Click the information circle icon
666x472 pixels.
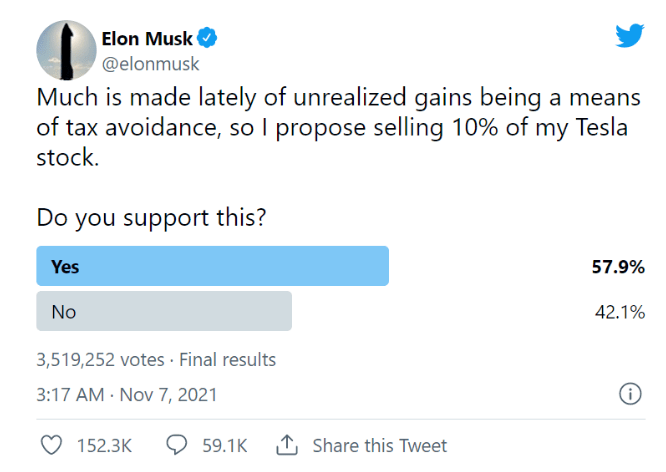(x=630, y=395)
